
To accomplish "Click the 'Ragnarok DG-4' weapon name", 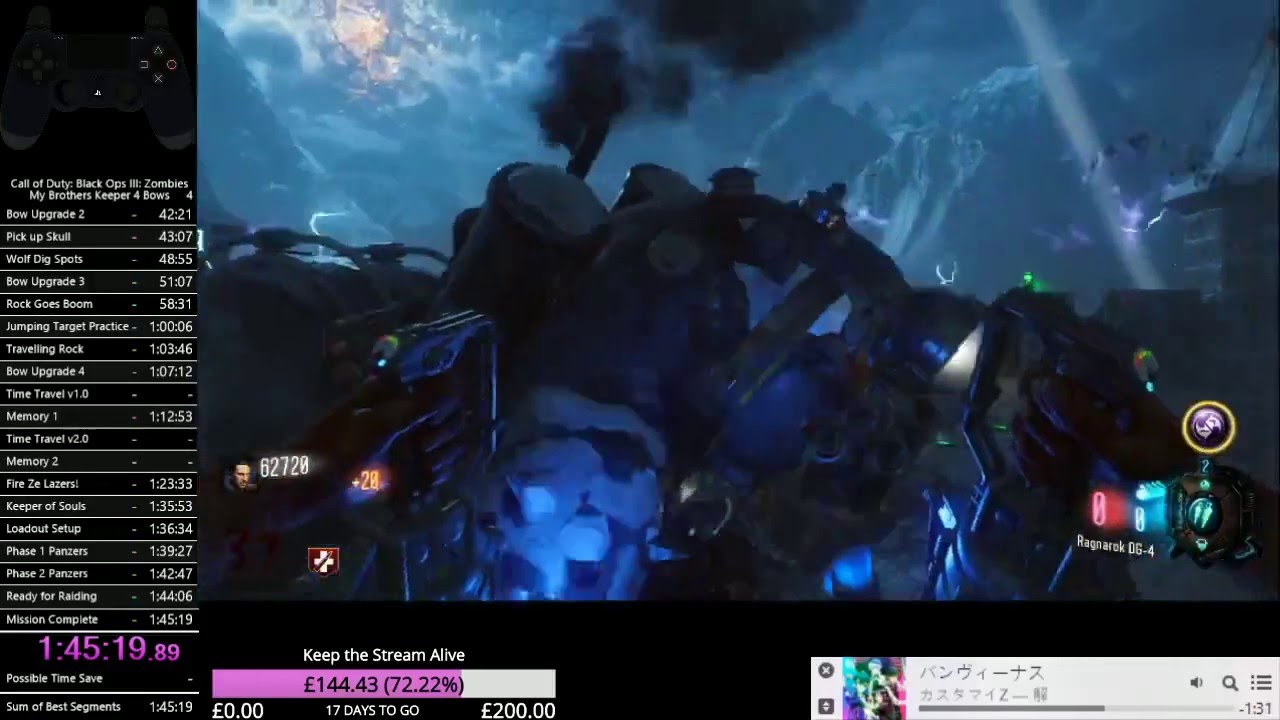I will click(x=1116, y=545).
